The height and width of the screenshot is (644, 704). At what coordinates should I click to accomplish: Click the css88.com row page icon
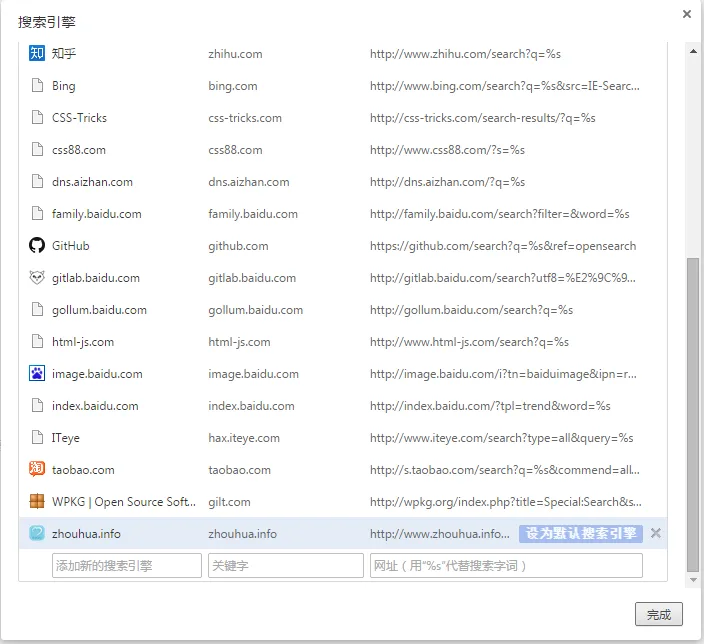pyautogui.click(x=37, y=149)
